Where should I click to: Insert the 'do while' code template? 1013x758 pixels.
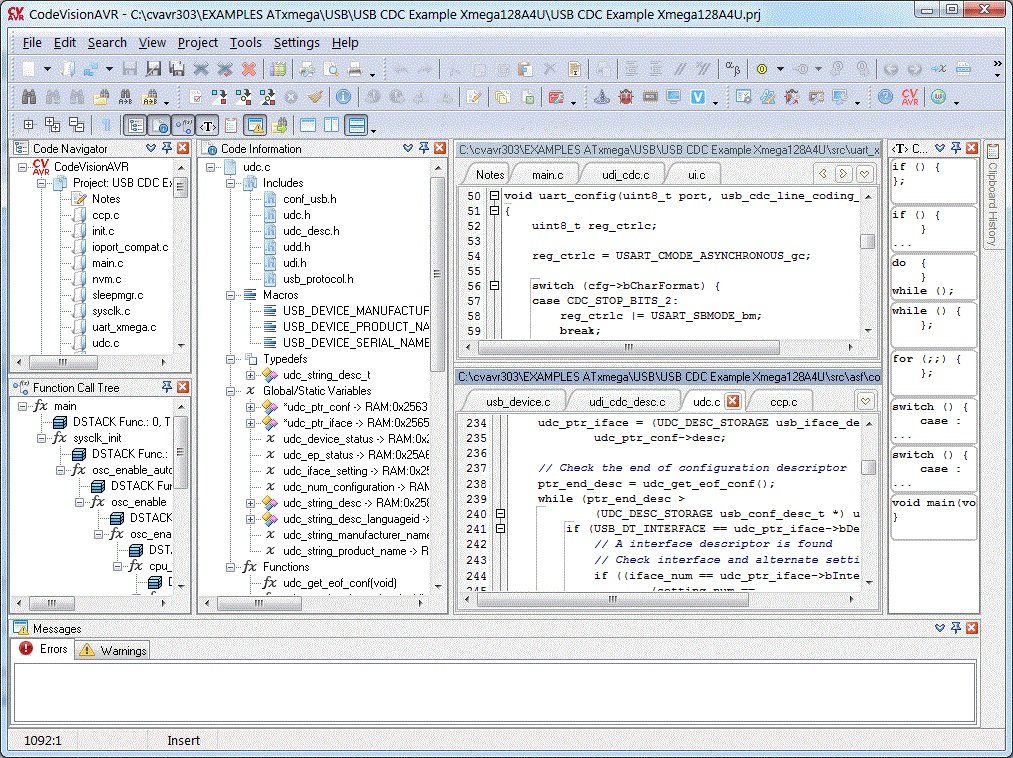[x=933, y=277]
